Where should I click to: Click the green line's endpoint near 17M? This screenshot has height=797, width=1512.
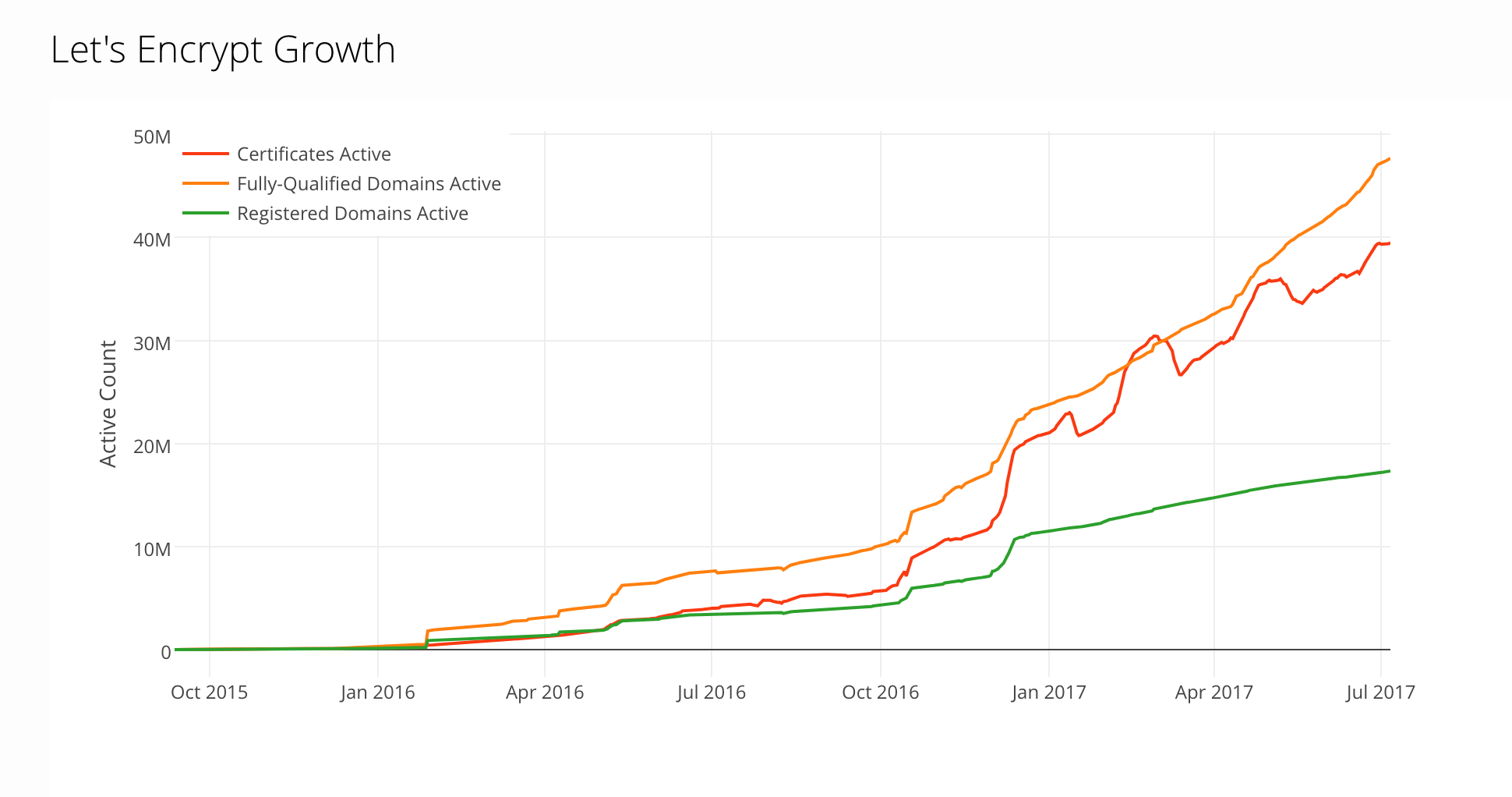tap(1390, 471)
